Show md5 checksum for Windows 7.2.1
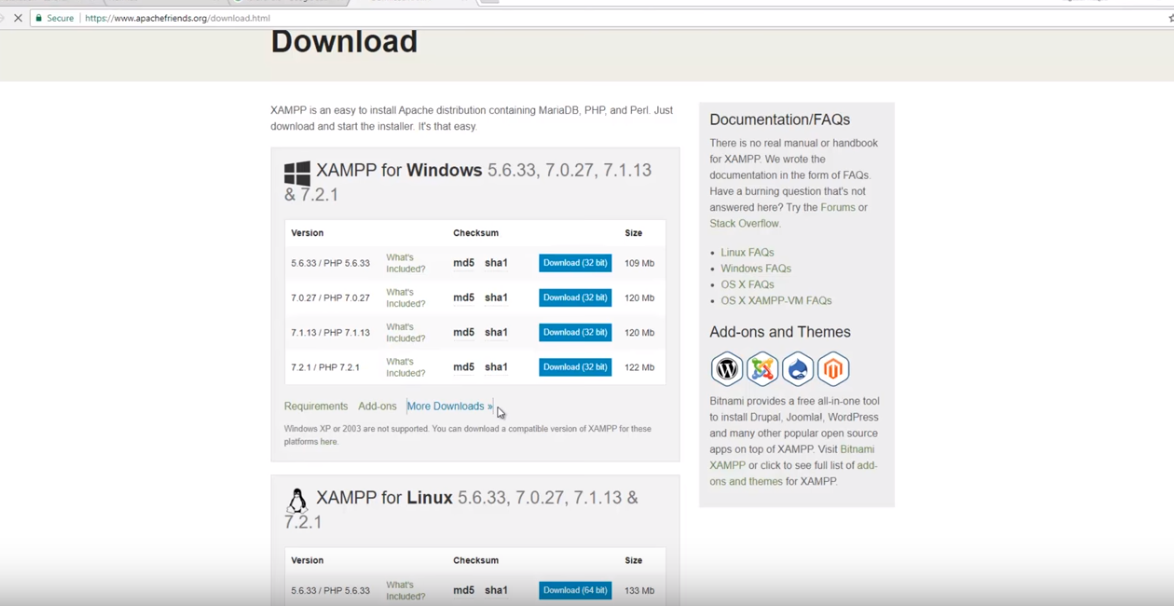Viewport: 1174px width, 606px height. point(464,367)
